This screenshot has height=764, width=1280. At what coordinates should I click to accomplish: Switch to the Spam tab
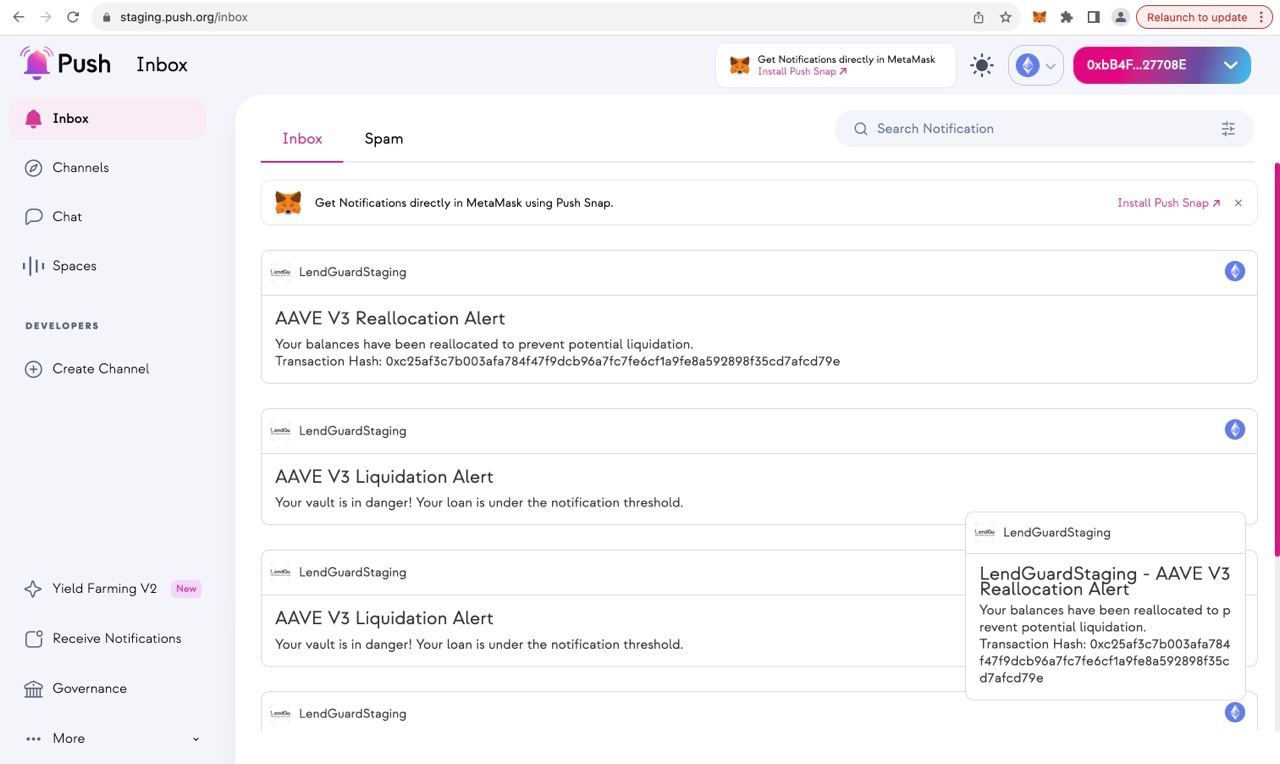click(x=384, y=139)
